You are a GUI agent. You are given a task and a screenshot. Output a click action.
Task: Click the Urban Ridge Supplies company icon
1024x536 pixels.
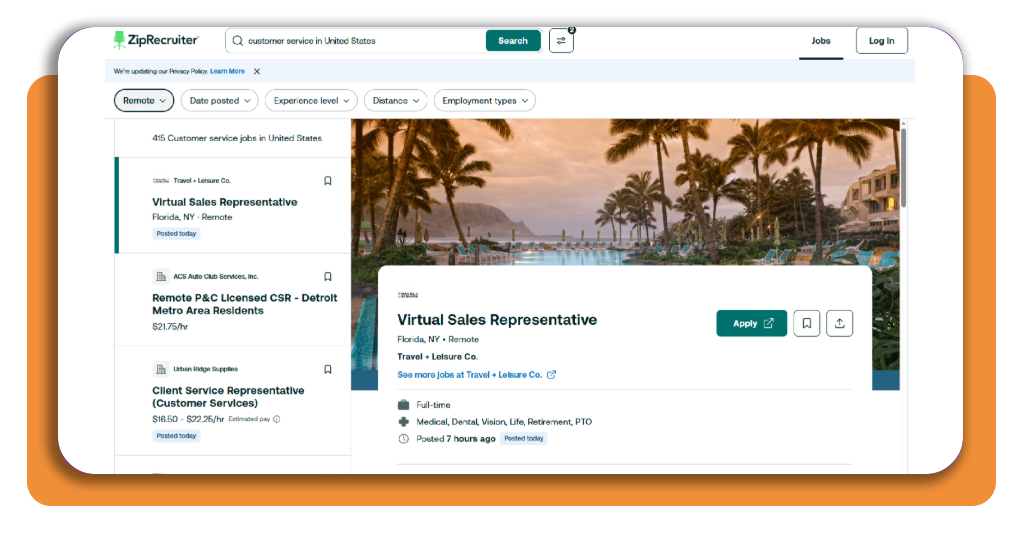[161, 370]
